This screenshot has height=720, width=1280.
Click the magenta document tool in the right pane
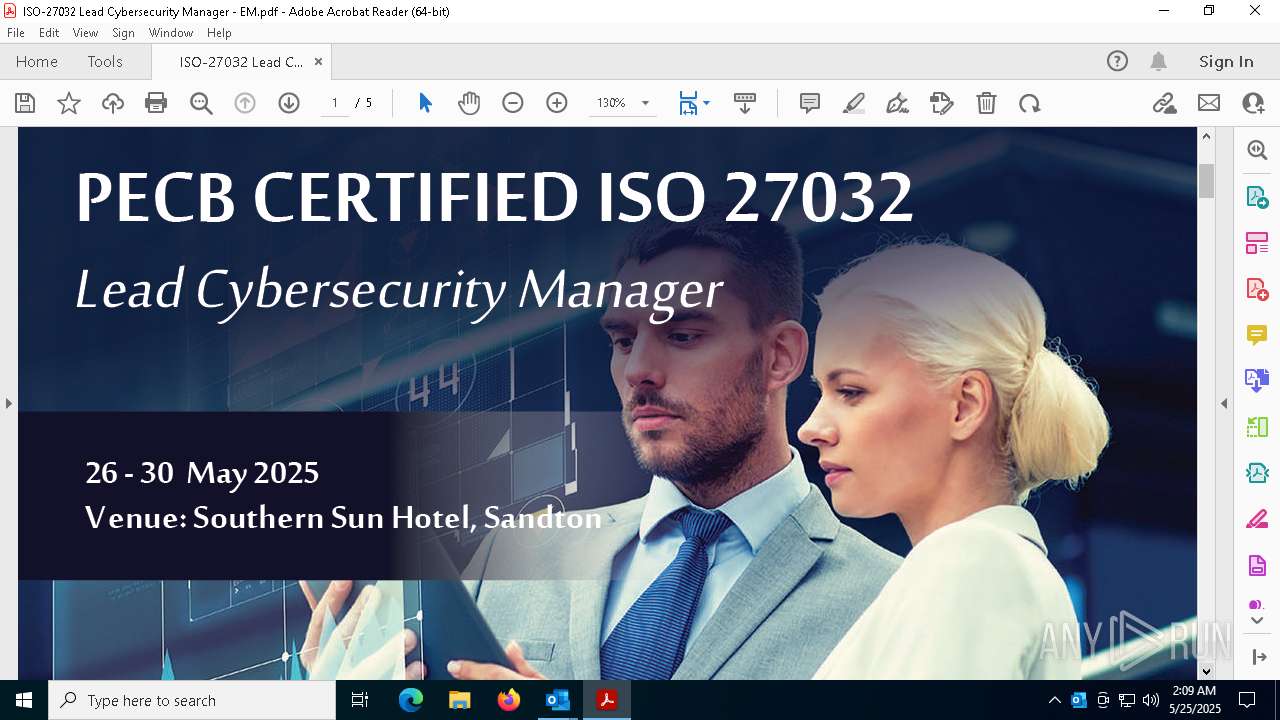(1257, 565)
